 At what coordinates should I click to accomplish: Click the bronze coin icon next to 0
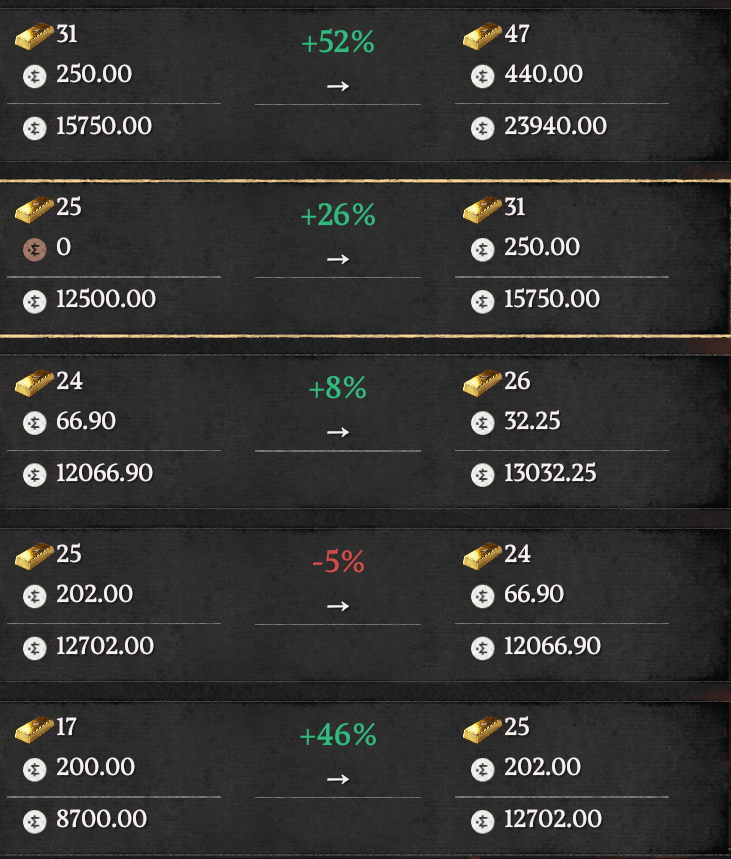click(x=35, y=248)
